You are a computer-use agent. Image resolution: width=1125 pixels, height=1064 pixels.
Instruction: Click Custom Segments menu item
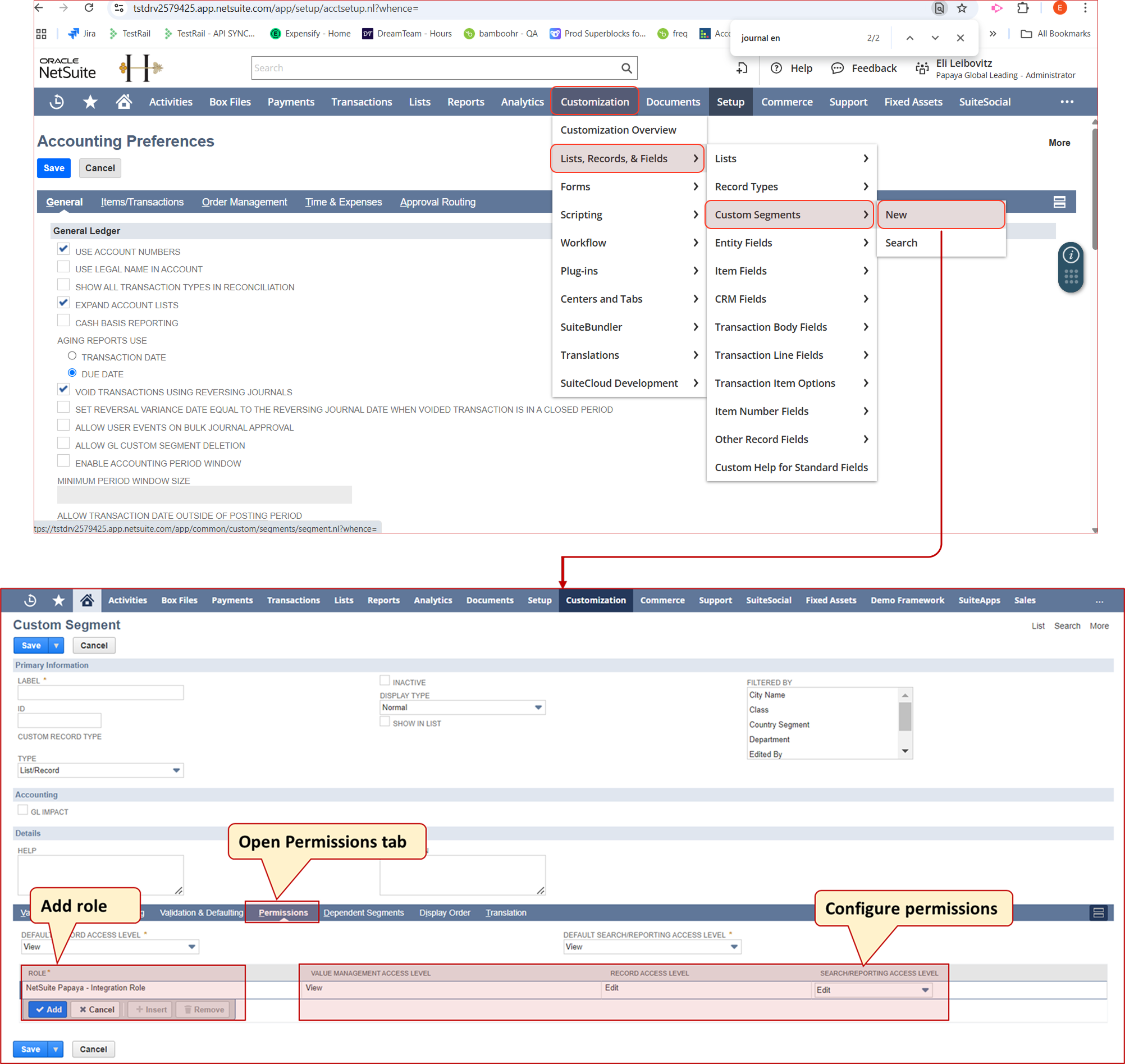tap(789, 214)
